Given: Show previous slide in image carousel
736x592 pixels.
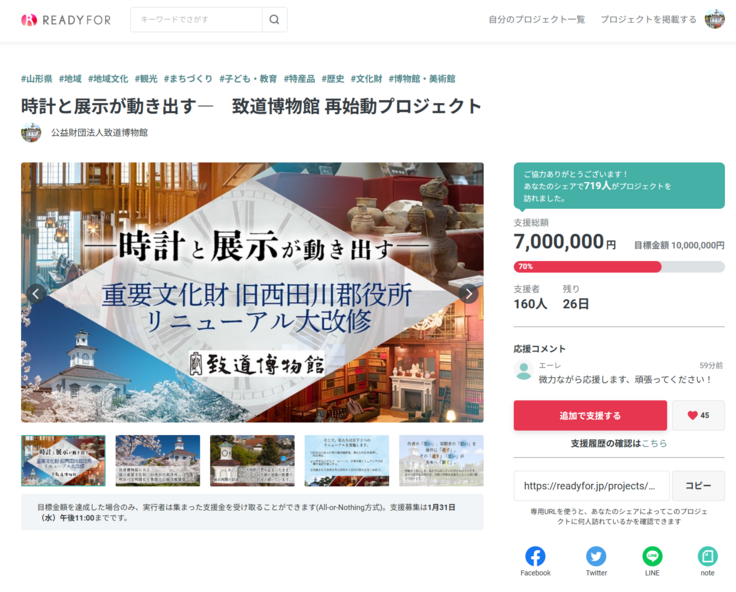Looking at the screenshot, I should coord(36,293).
